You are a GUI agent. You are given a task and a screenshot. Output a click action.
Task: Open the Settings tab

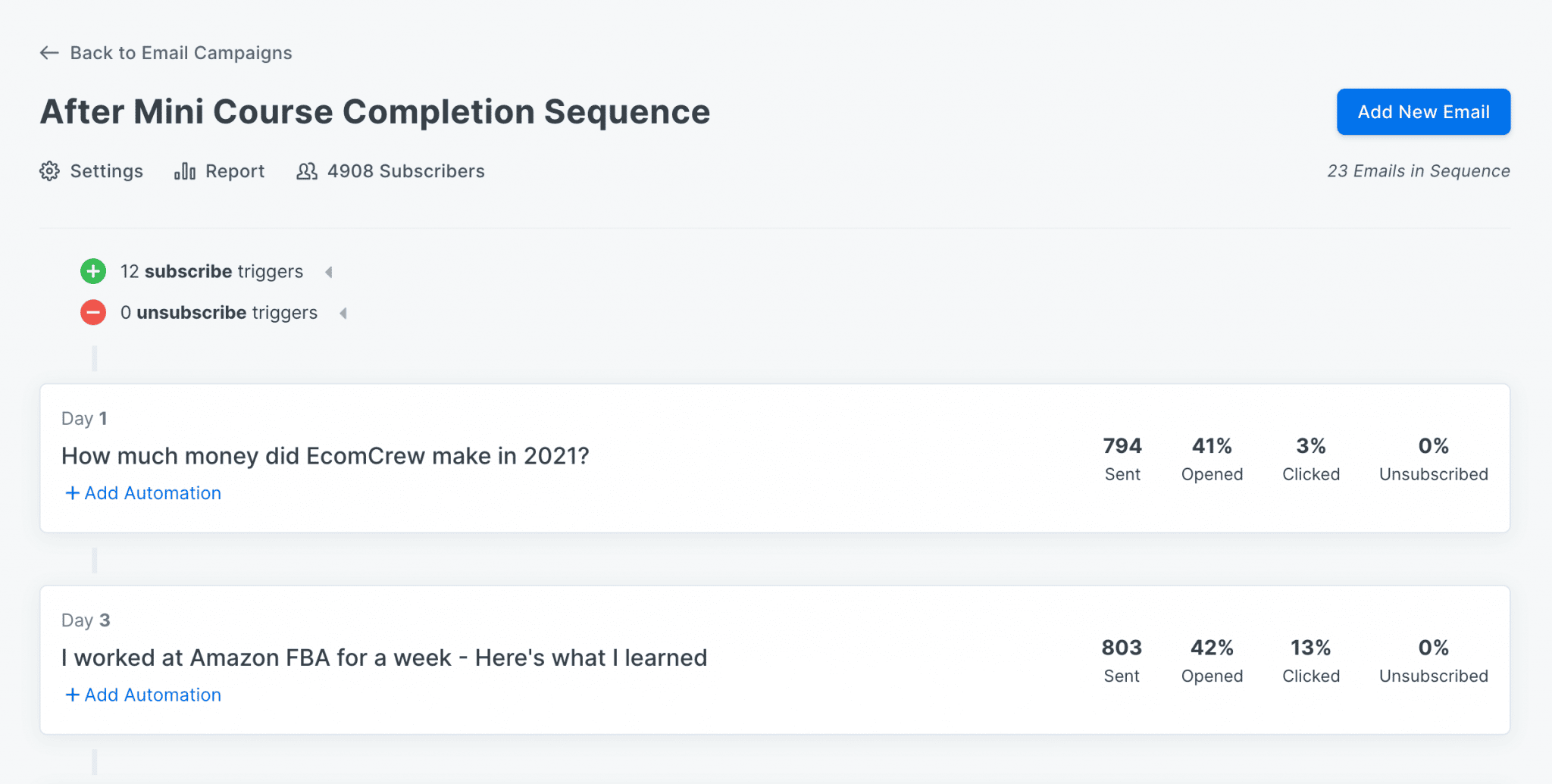click(x=92, y=171)
